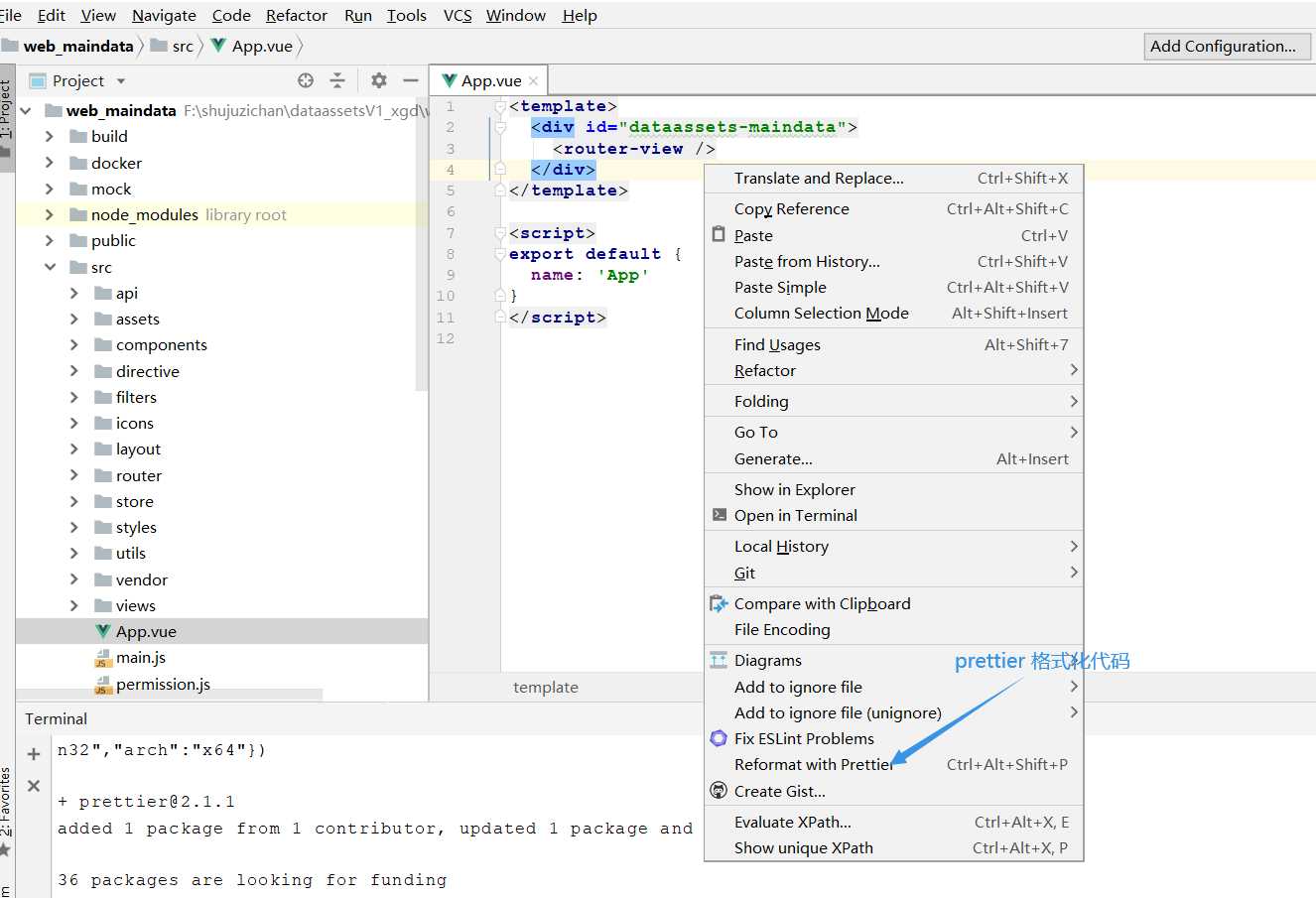Hide the Project panel with minus icon
The width and height of the screenshot is (1316, 898).
[411, 81]
